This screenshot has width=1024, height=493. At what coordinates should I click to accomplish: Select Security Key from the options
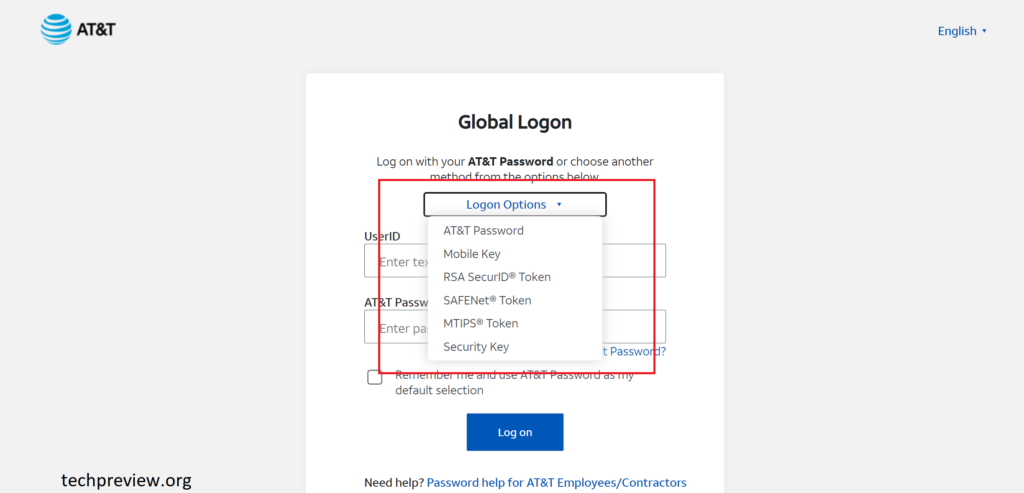point(476,347)
